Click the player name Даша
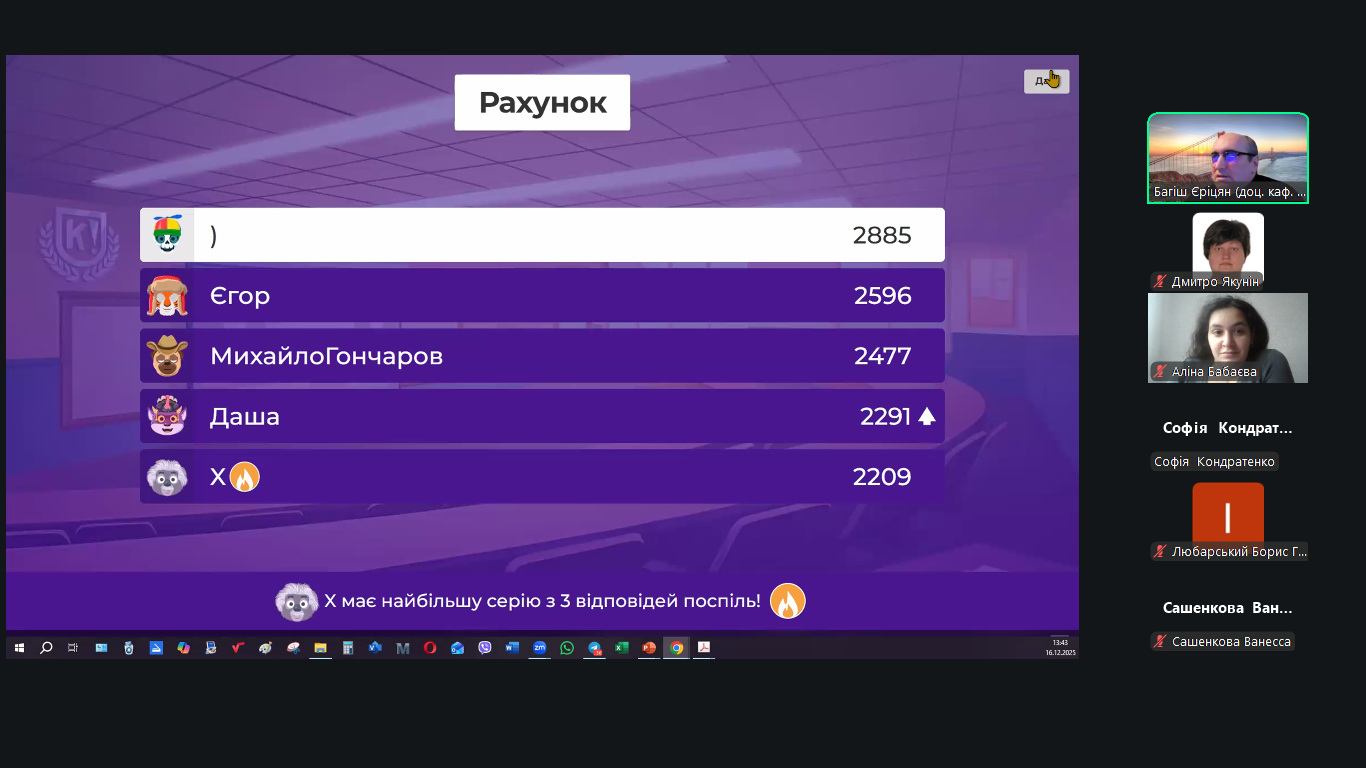 (245, 417)
